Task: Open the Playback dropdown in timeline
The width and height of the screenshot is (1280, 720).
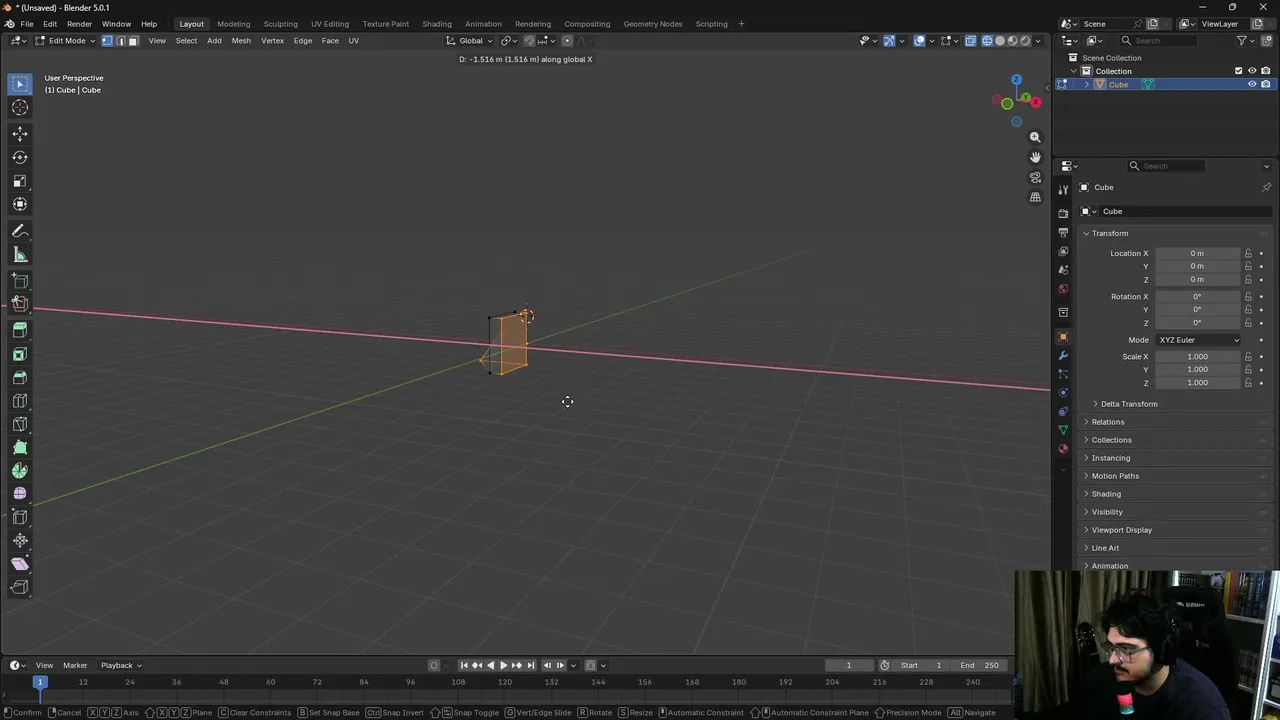Action: pyautogui.click(x=121, y=665)
